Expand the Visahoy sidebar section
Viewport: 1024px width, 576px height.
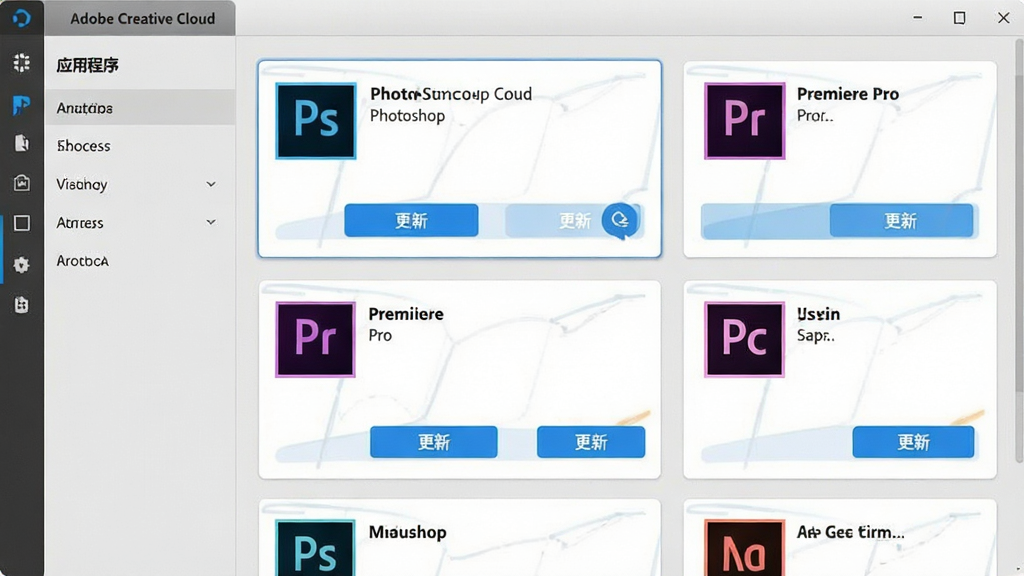click(x=211, y=184)
